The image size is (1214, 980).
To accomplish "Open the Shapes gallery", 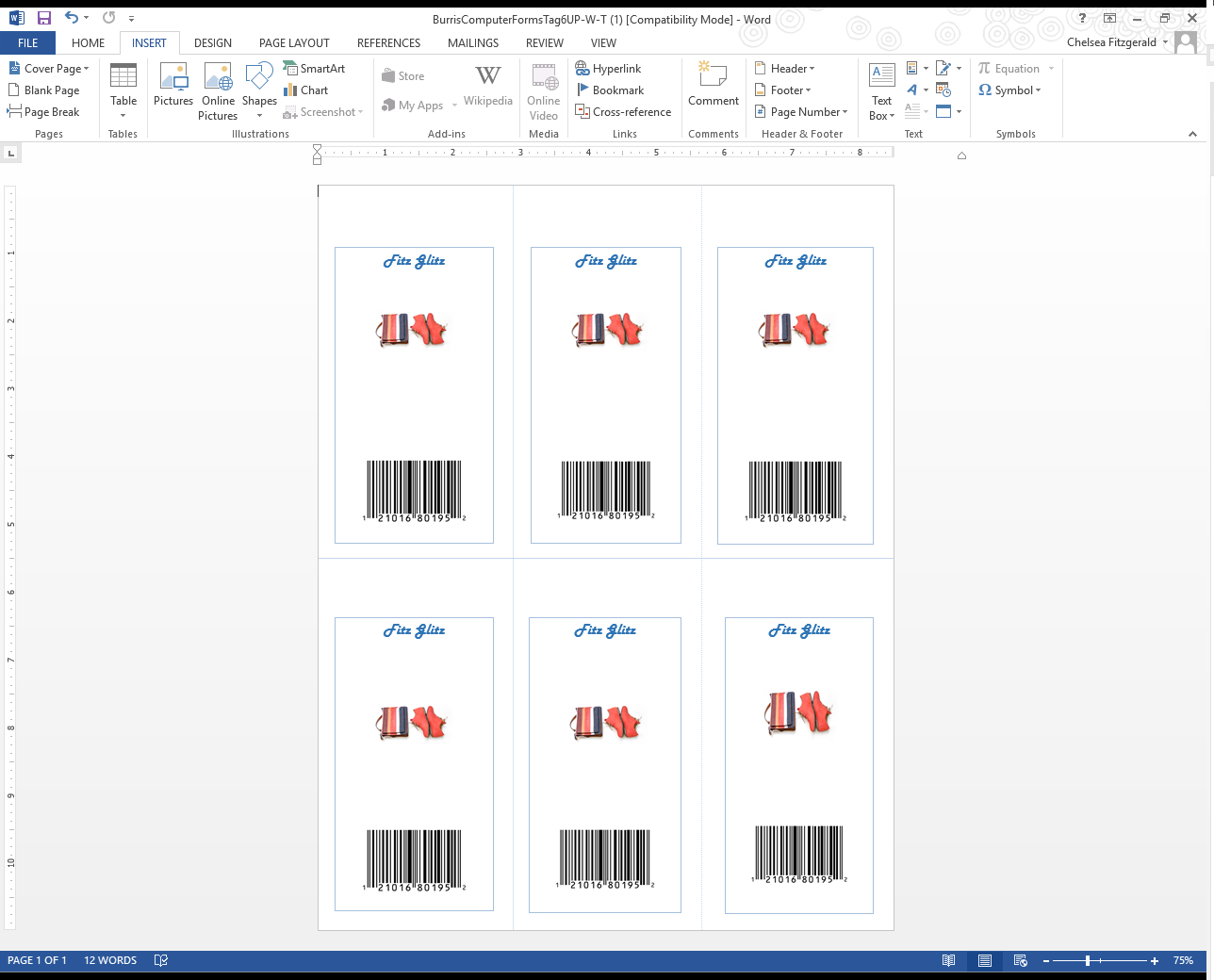I will coord(259,90).
